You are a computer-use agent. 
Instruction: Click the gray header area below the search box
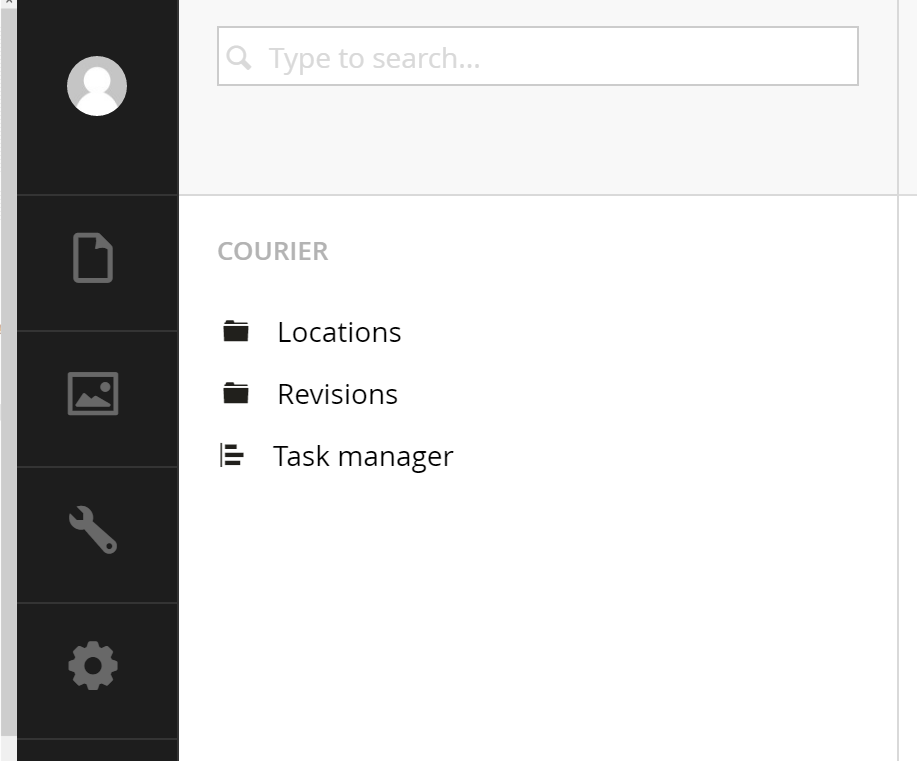tap(537, 140)
